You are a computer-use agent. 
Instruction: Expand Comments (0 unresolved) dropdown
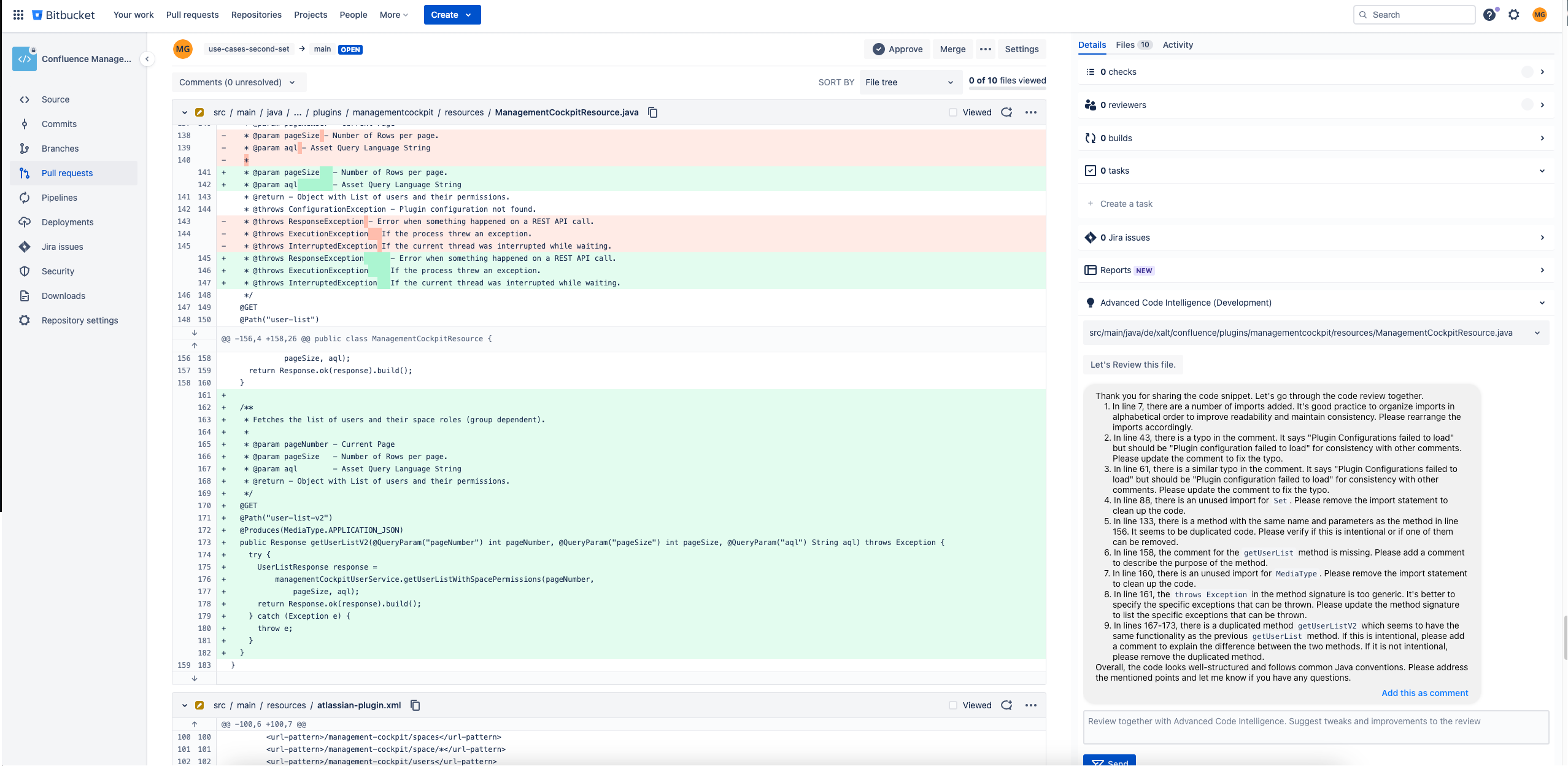click(237, 82)
